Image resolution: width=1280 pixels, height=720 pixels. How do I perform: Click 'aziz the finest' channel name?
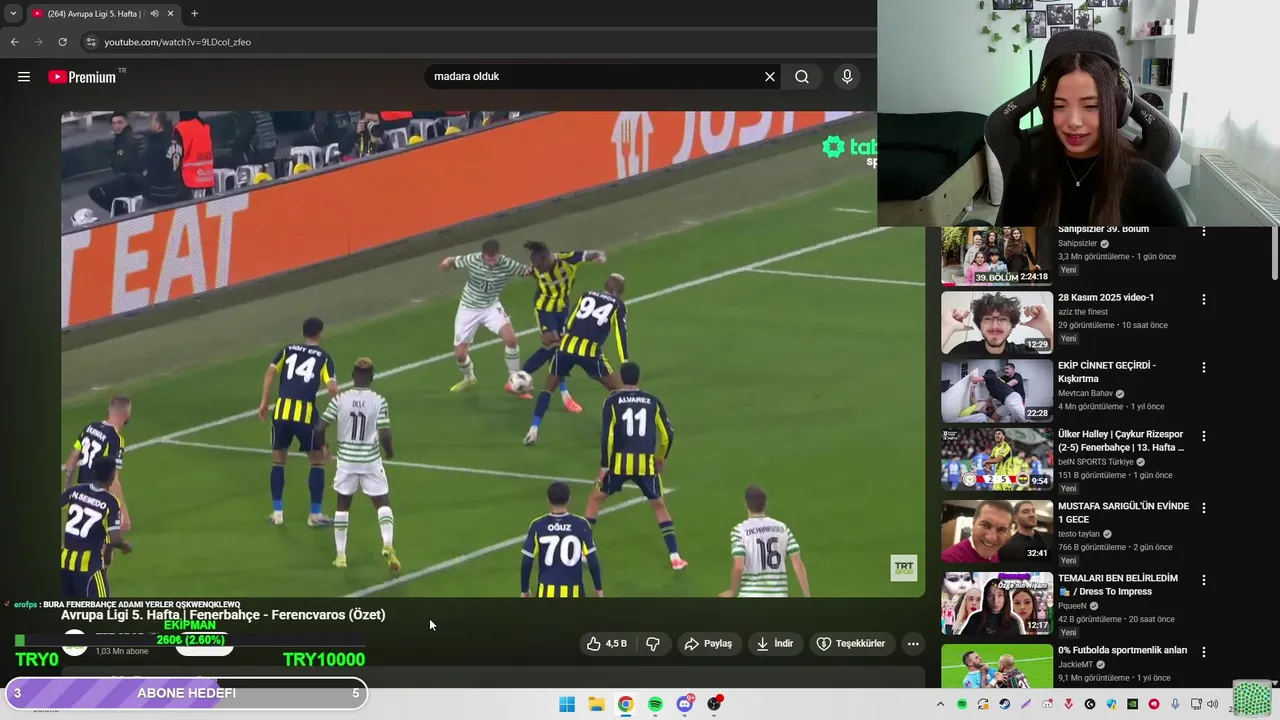coord(1083,312)
